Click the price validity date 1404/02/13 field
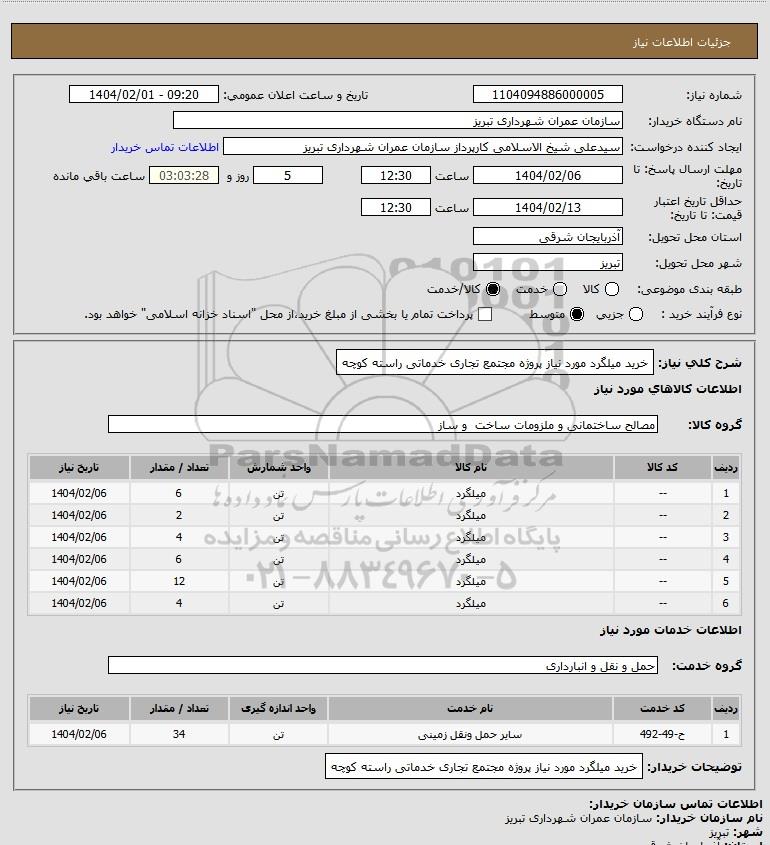 point(547,207)
